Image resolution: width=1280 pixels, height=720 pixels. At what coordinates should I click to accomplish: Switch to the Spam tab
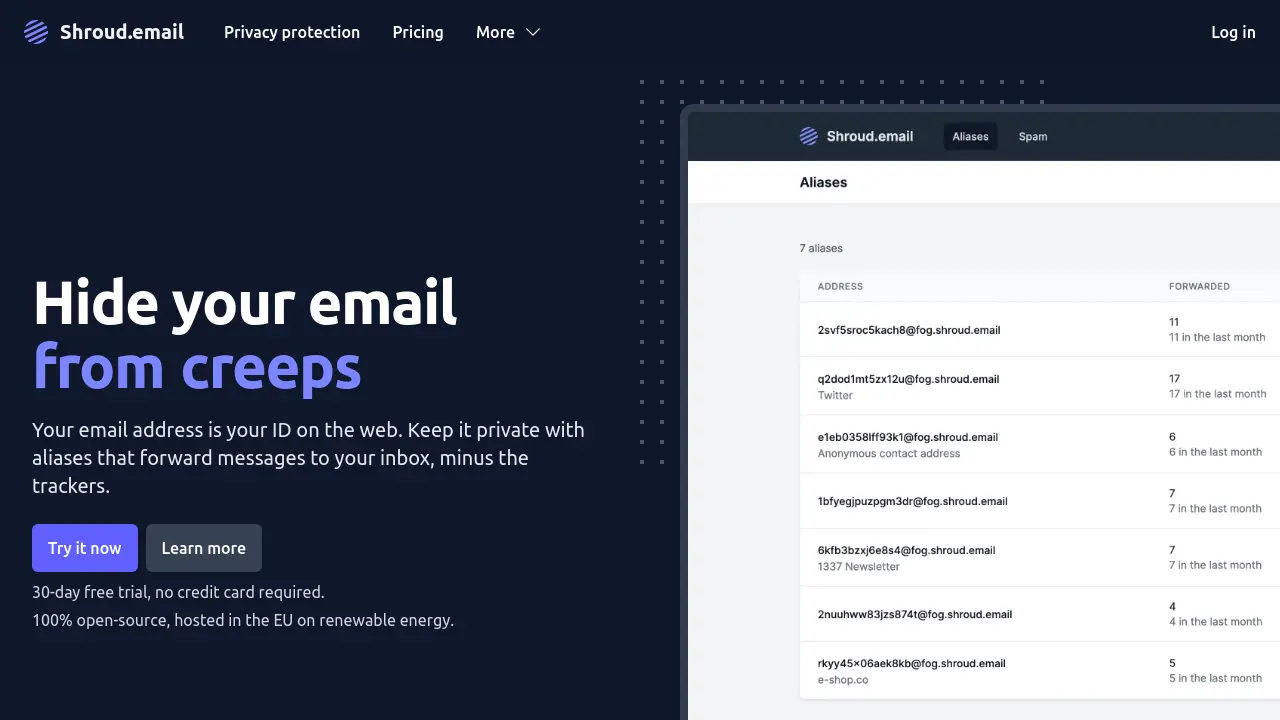pos(1033,136)
